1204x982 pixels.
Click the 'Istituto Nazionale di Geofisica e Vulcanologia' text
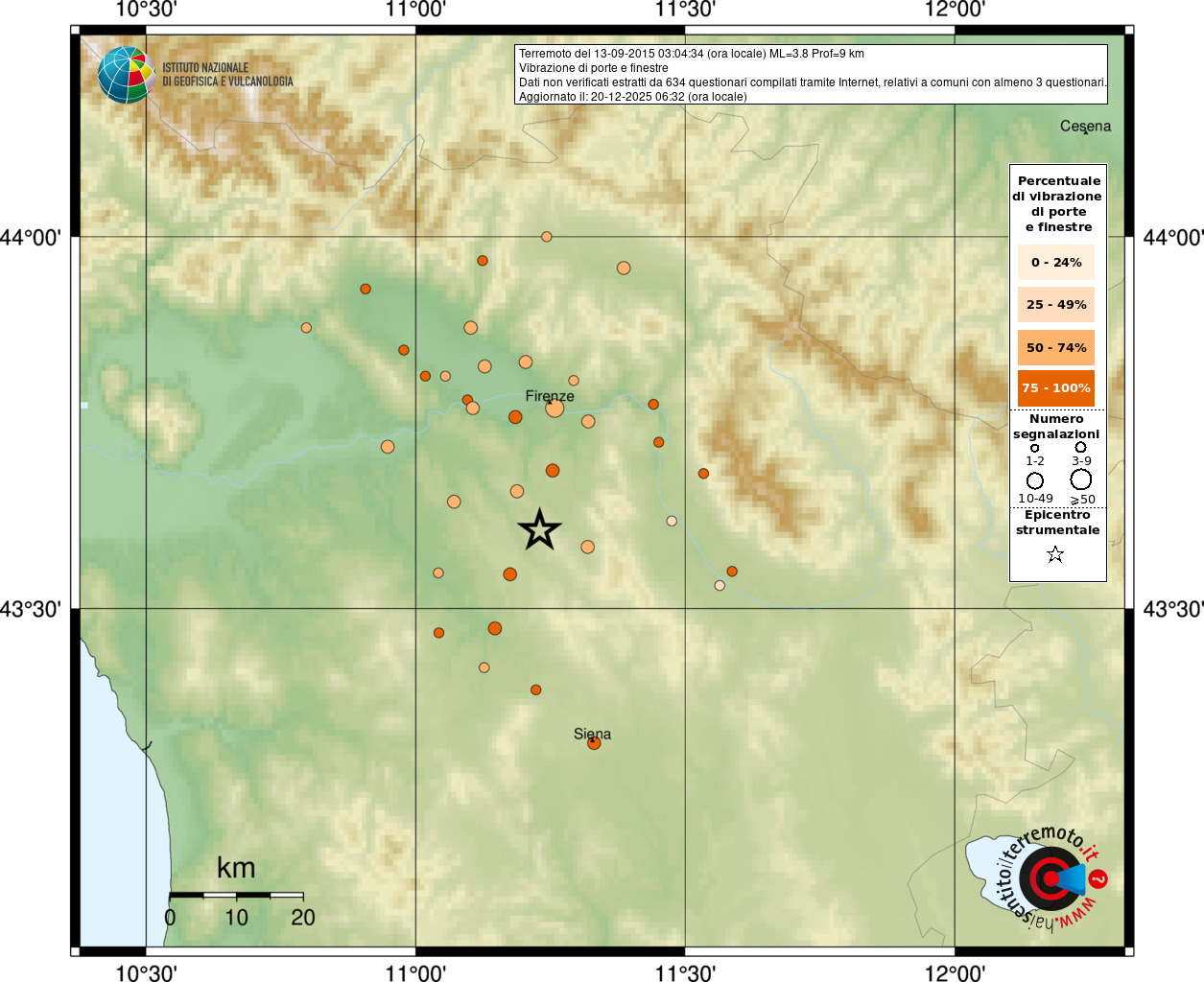pyautogui.click(x=227, y=75)
